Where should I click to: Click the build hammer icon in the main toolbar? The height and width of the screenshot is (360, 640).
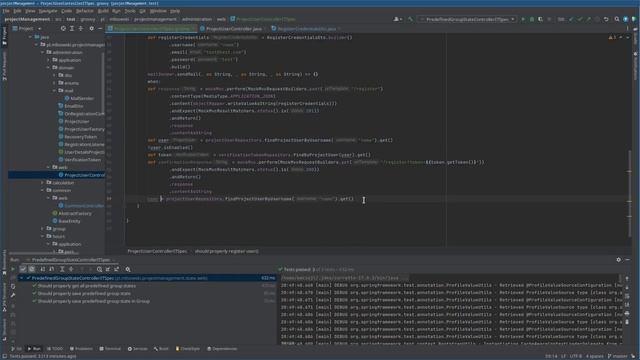[x=410, y=19]
